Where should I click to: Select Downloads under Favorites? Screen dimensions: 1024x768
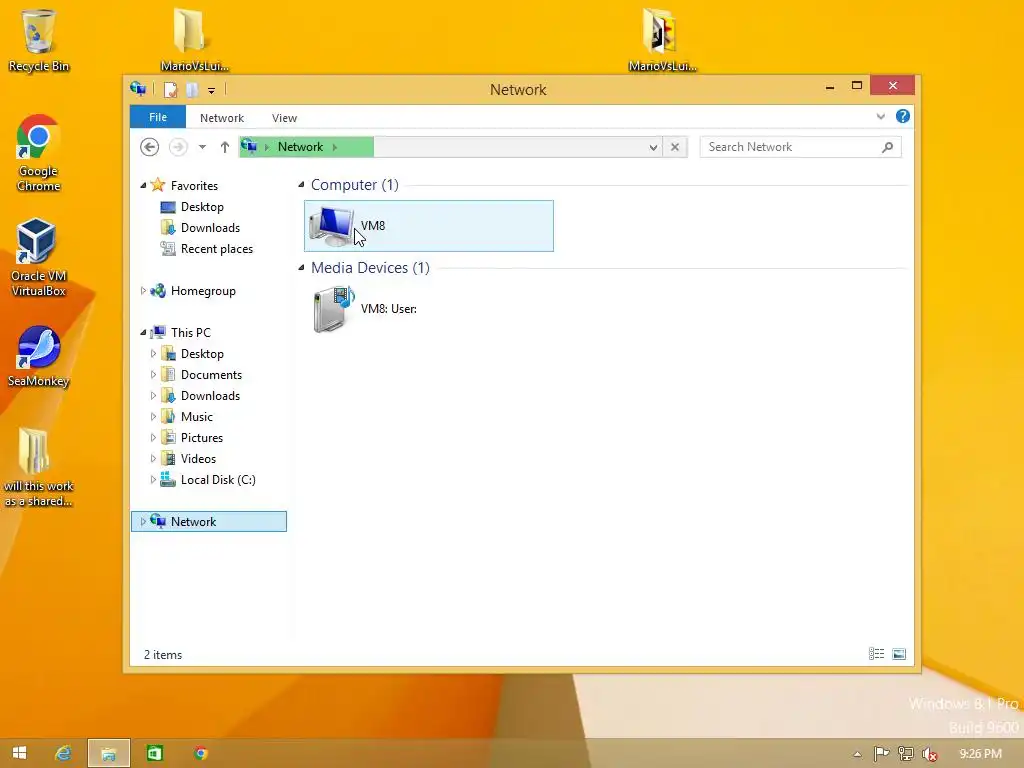pos(210,228)
